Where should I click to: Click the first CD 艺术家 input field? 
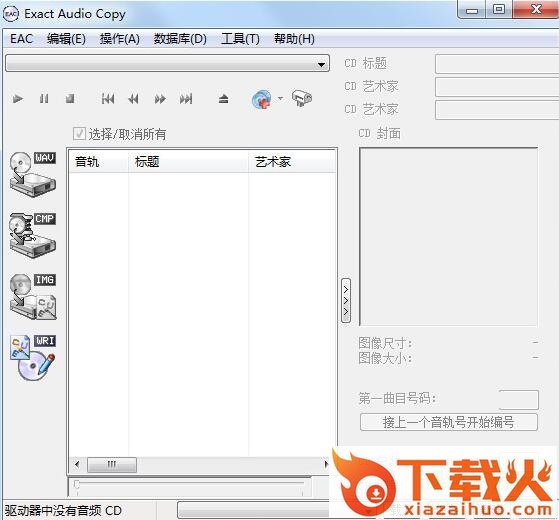click(497, 87)
